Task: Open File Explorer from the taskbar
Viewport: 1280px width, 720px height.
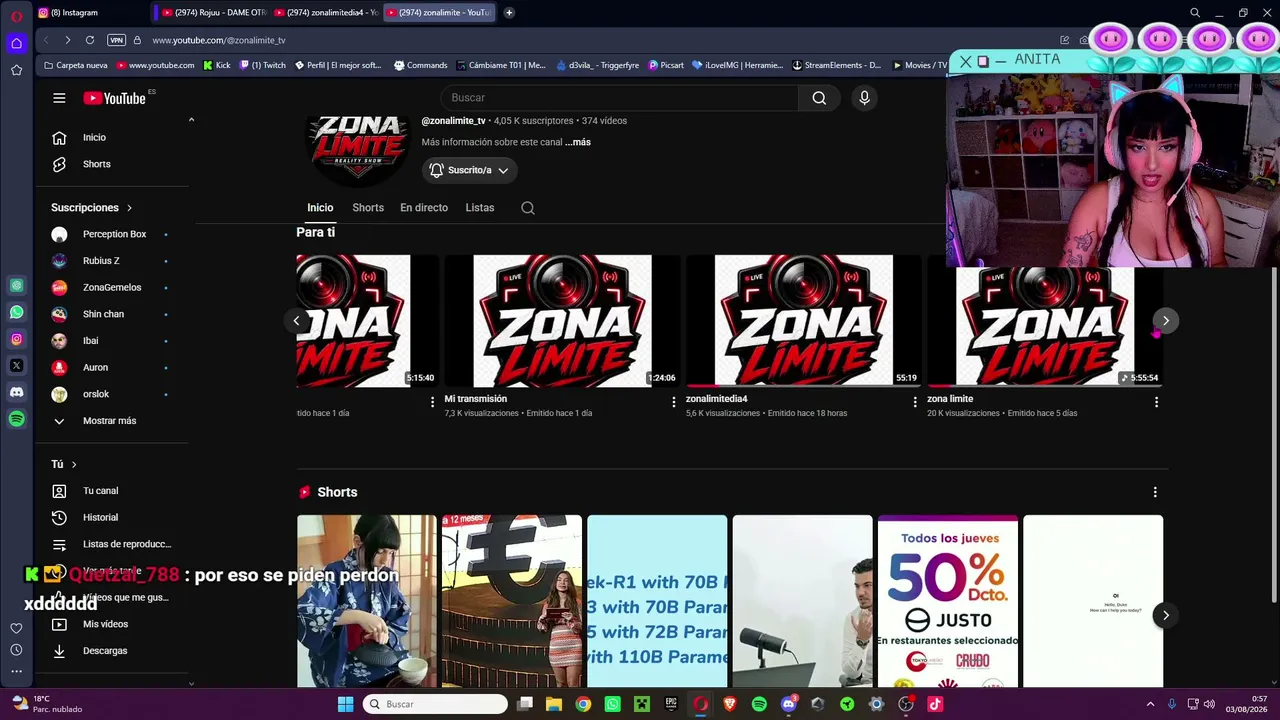Action: (x=554, y=704)
